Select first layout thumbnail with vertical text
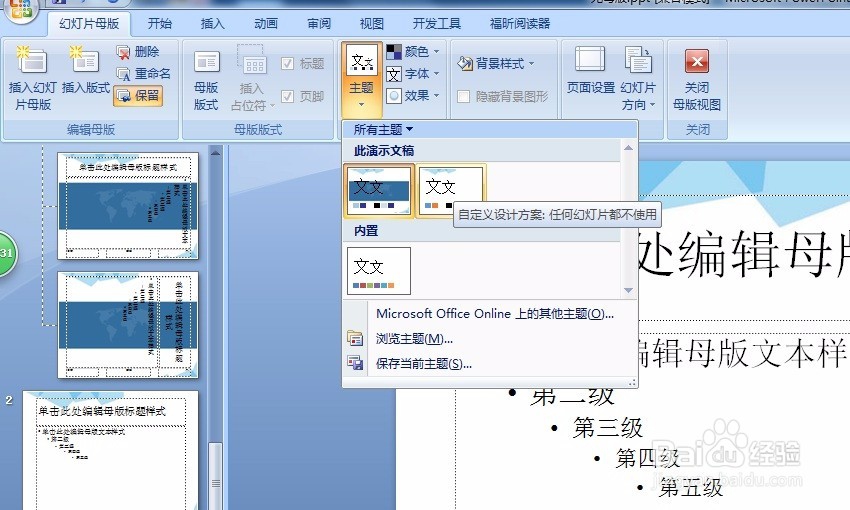This screenshot has width=850, height=510. pyautogui.click(x=128, y=206)
